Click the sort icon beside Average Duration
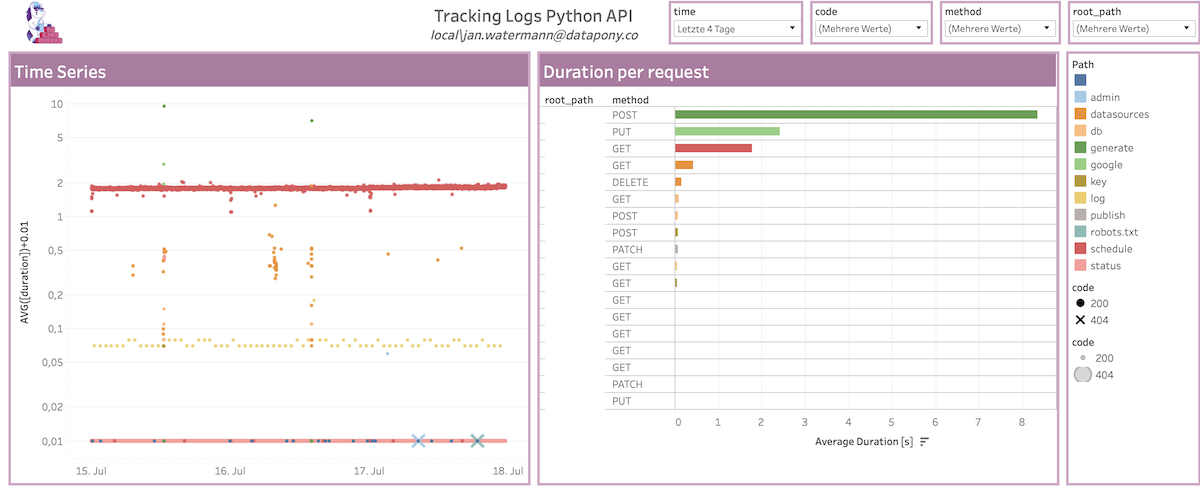 tap(924, 442)
